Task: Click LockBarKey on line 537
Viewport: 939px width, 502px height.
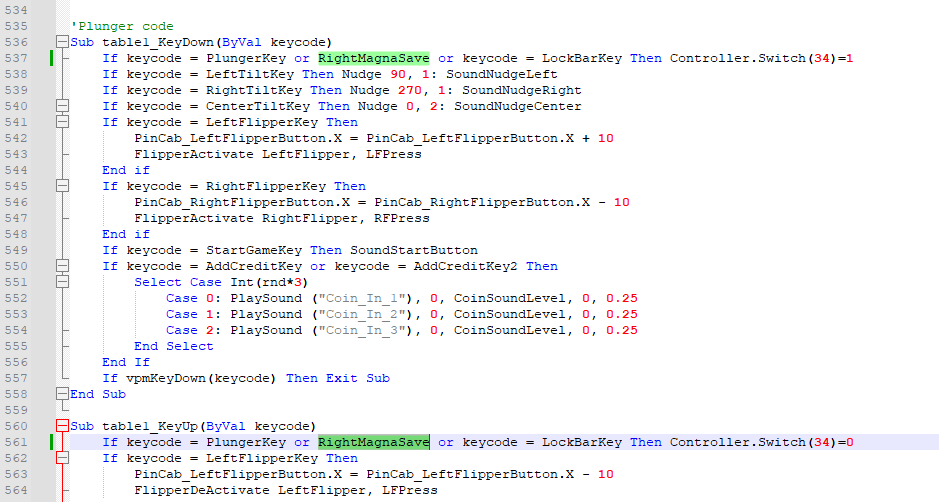Action: (581, 58)
